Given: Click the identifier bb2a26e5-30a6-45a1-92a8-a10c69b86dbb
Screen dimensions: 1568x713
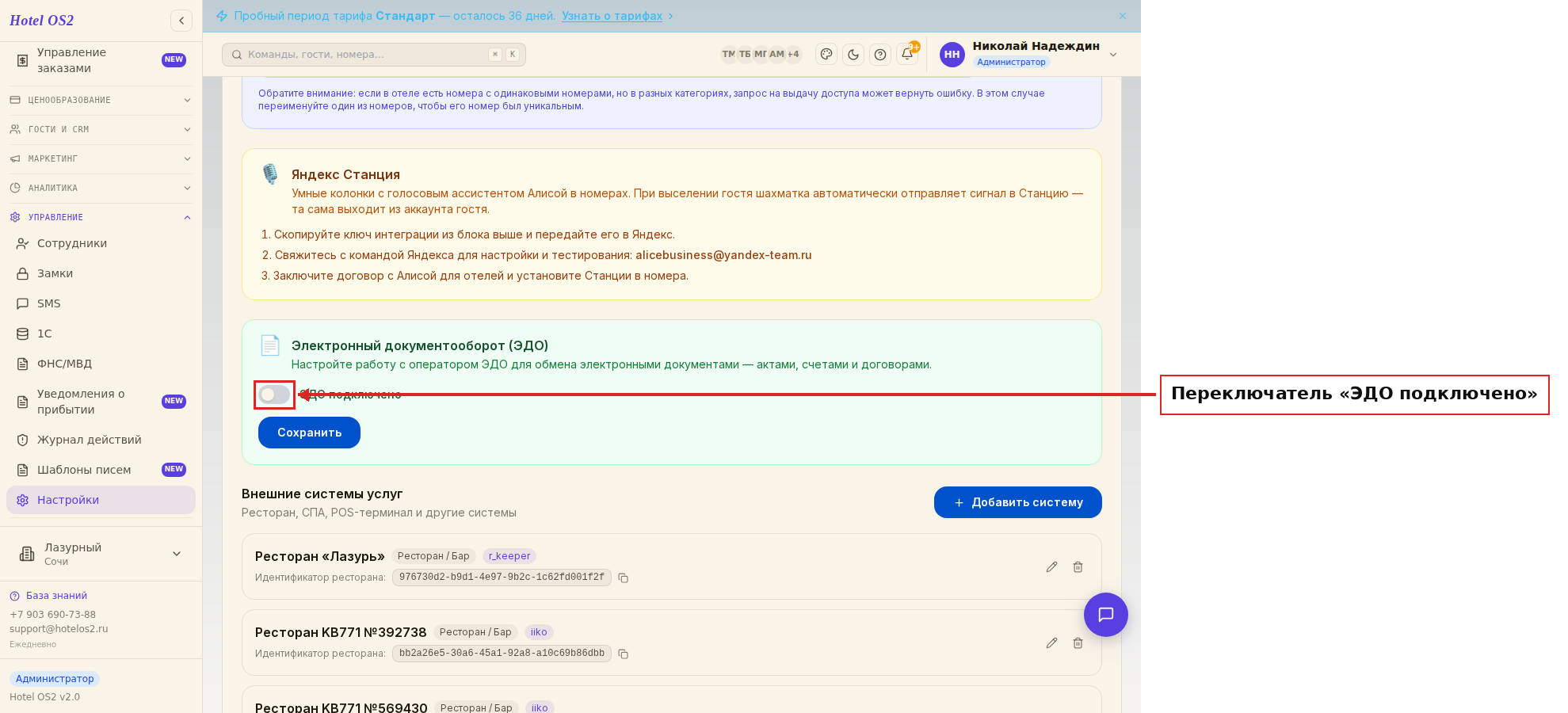Looking at the screenshot, I should [x=502, y=654].
